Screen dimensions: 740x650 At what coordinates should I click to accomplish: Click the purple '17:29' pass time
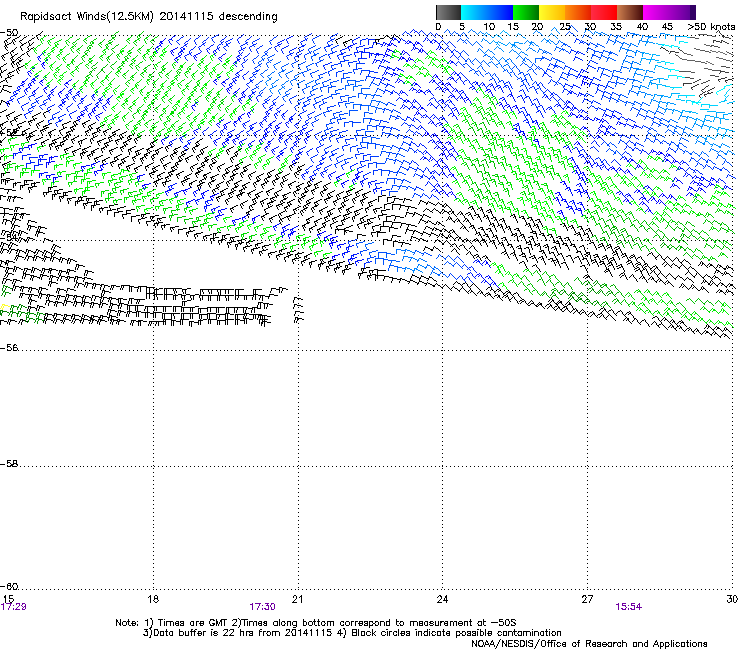(x=14, y=607)
